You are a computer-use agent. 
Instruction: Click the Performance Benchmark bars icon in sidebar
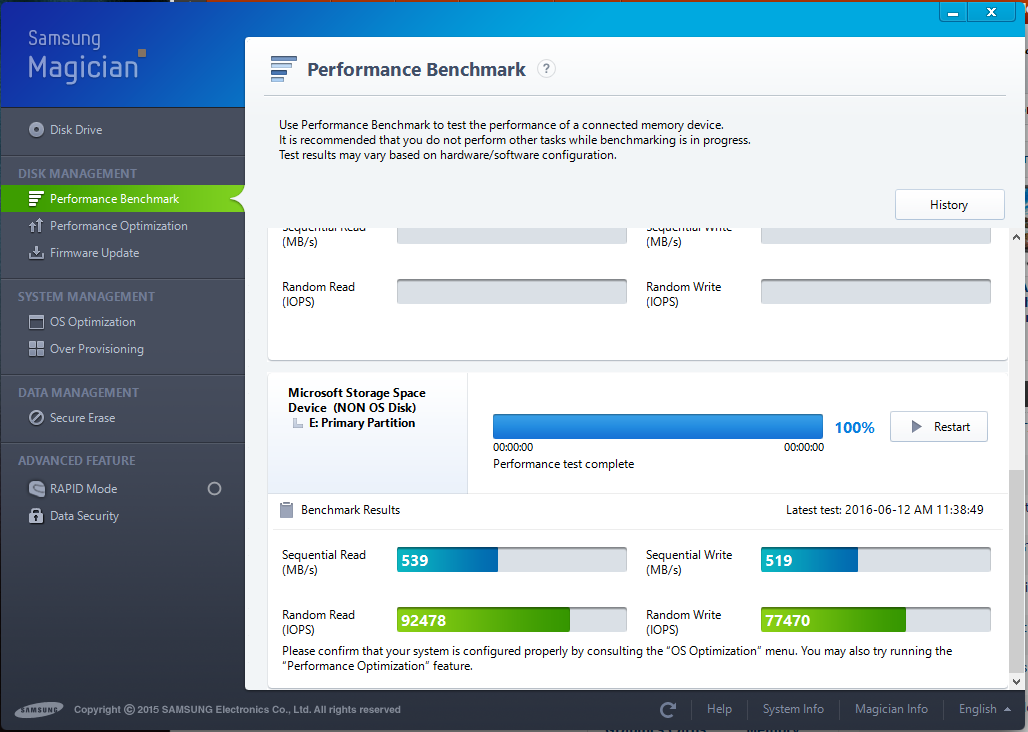point(36,199)
